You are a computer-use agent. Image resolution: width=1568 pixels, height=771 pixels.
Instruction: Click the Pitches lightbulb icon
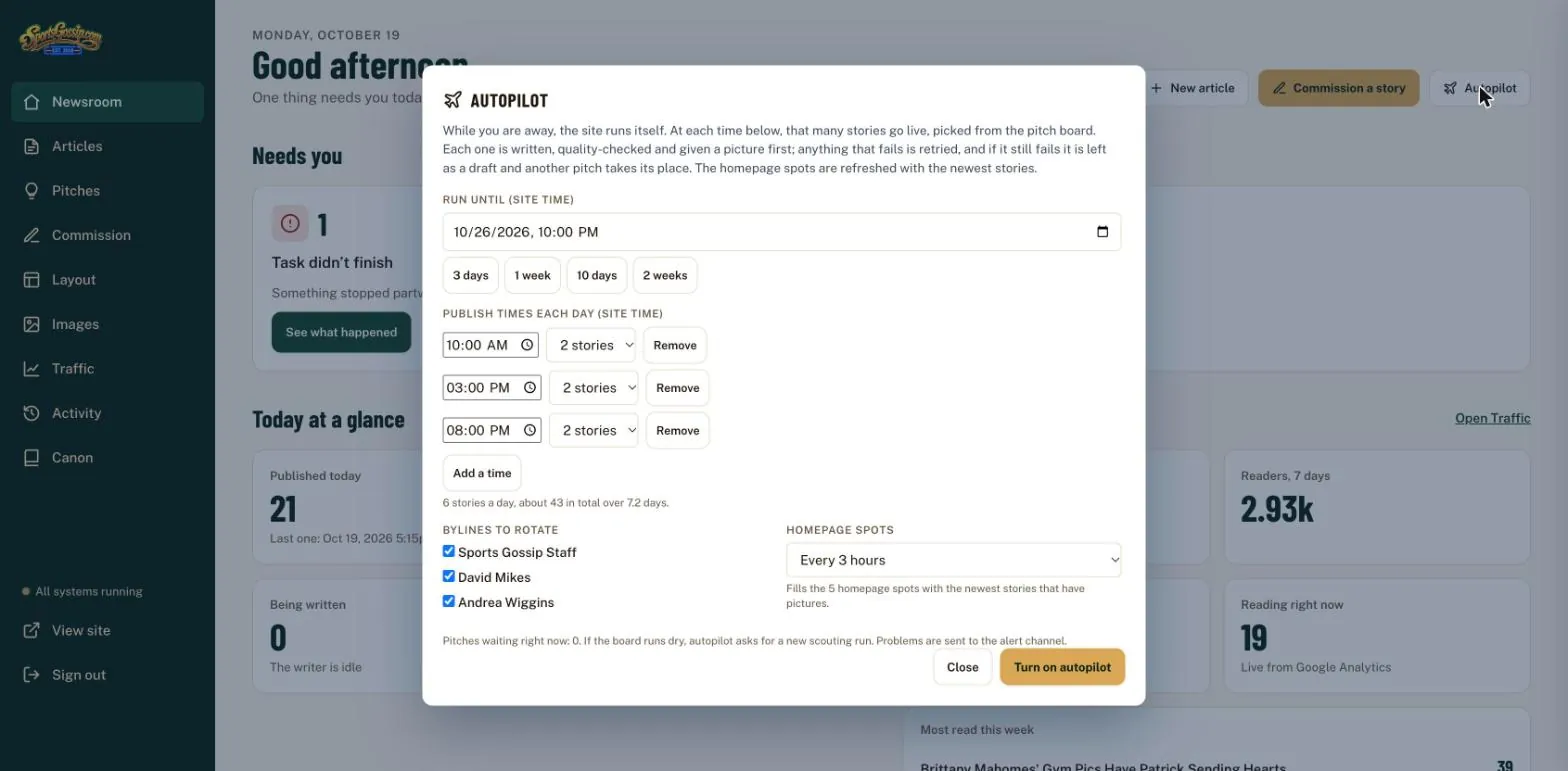pyautogui.click(x=32, y=191)
